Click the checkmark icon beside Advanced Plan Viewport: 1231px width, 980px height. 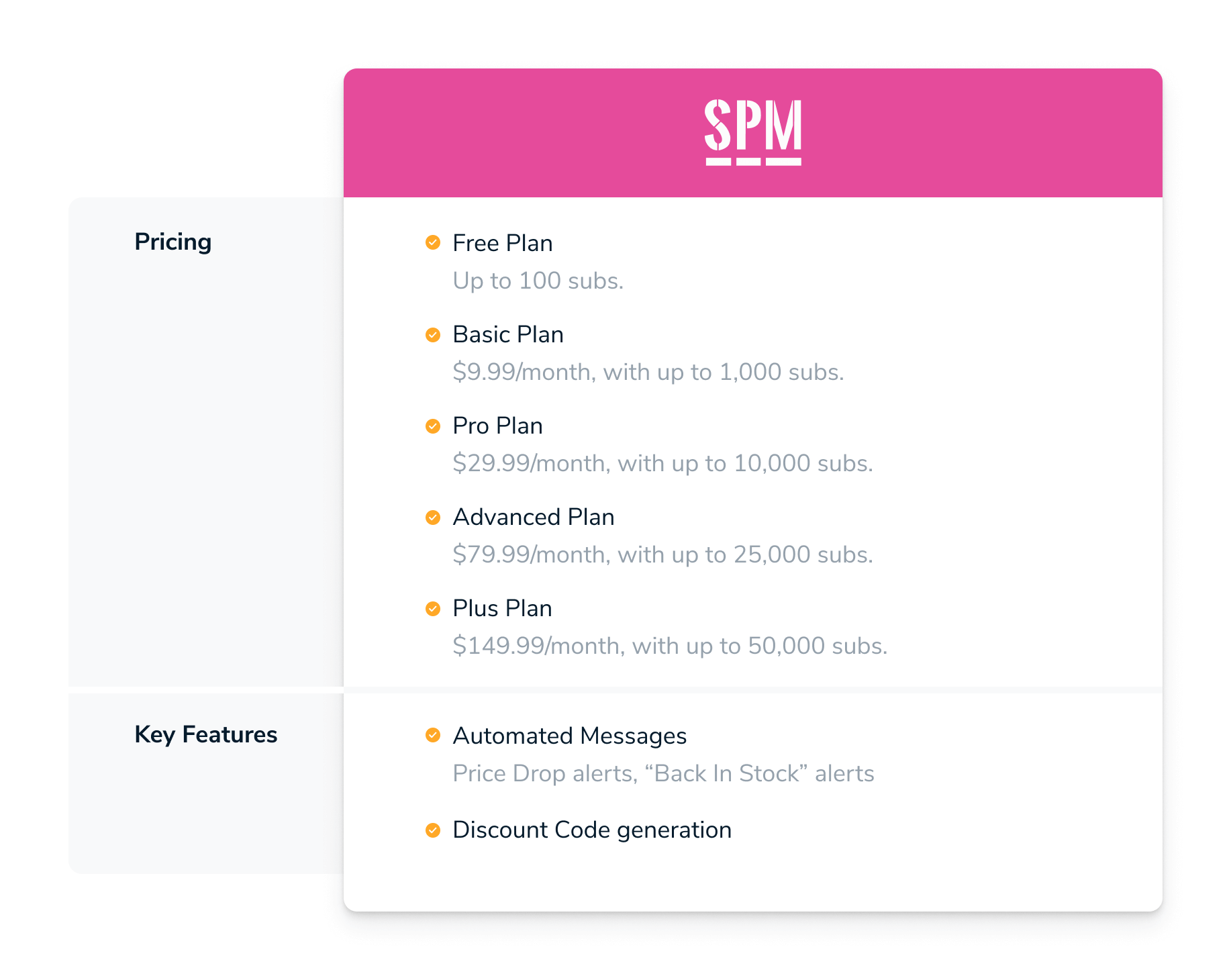point(433,517)
